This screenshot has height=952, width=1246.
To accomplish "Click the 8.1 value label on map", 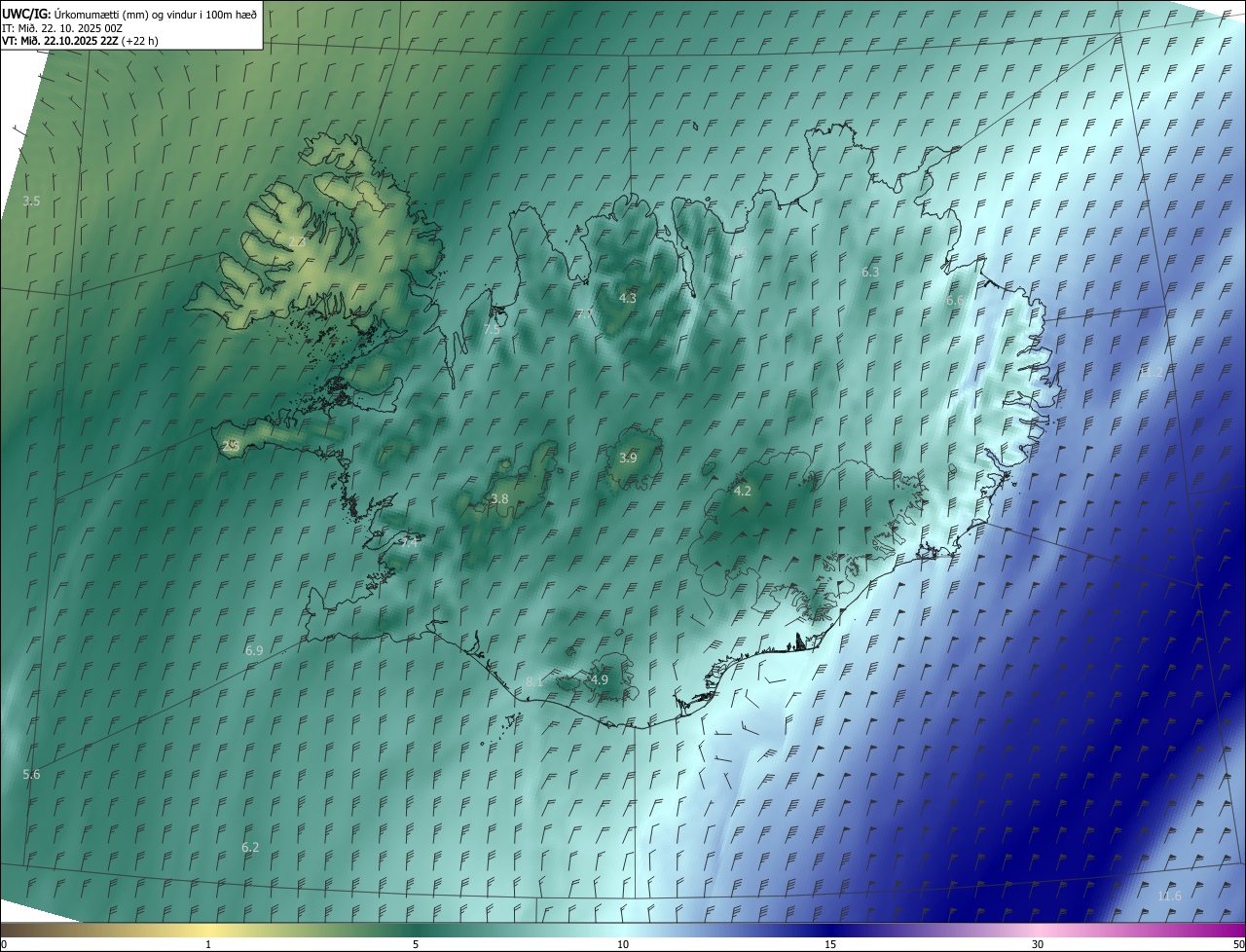I will pos(534,682).
